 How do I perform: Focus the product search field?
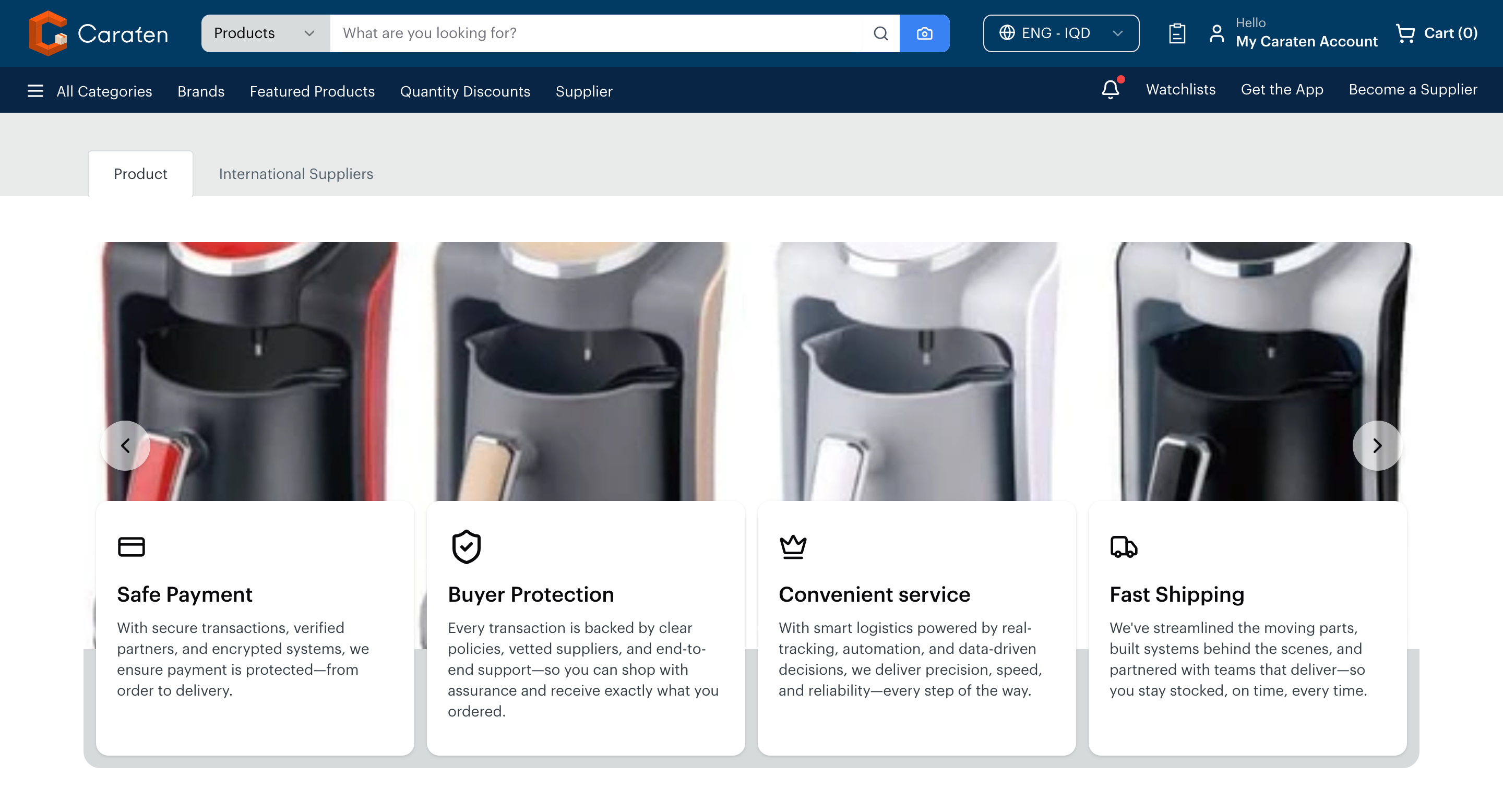coord(595,33)
